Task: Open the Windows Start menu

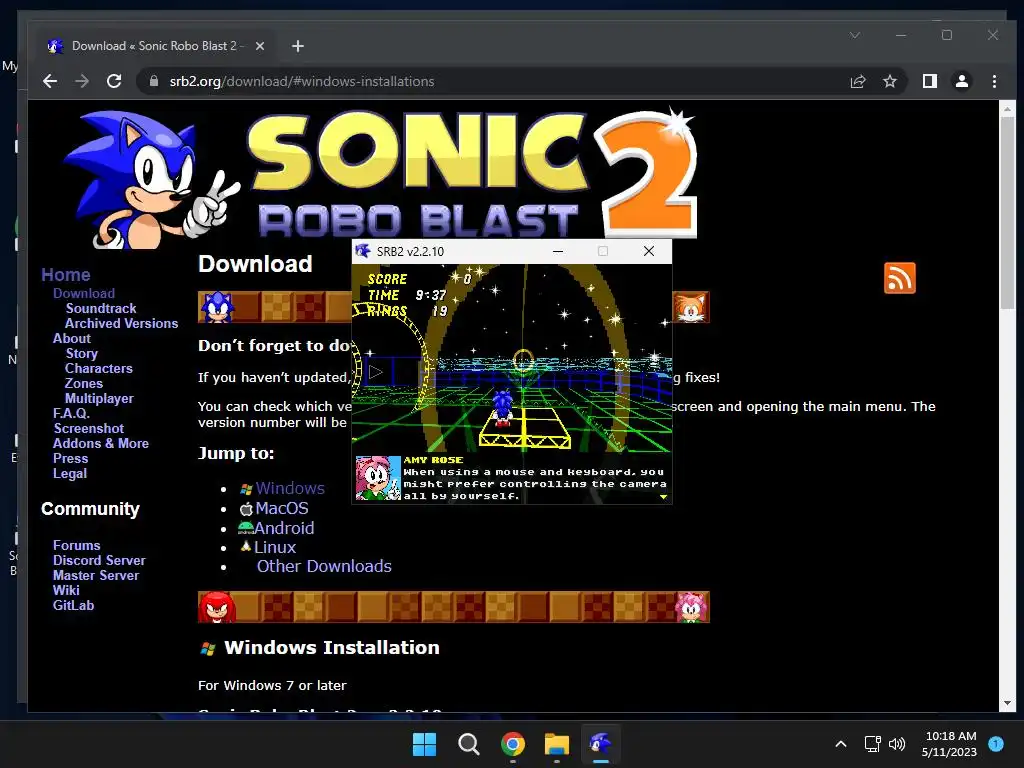Action: click(424, 744)
